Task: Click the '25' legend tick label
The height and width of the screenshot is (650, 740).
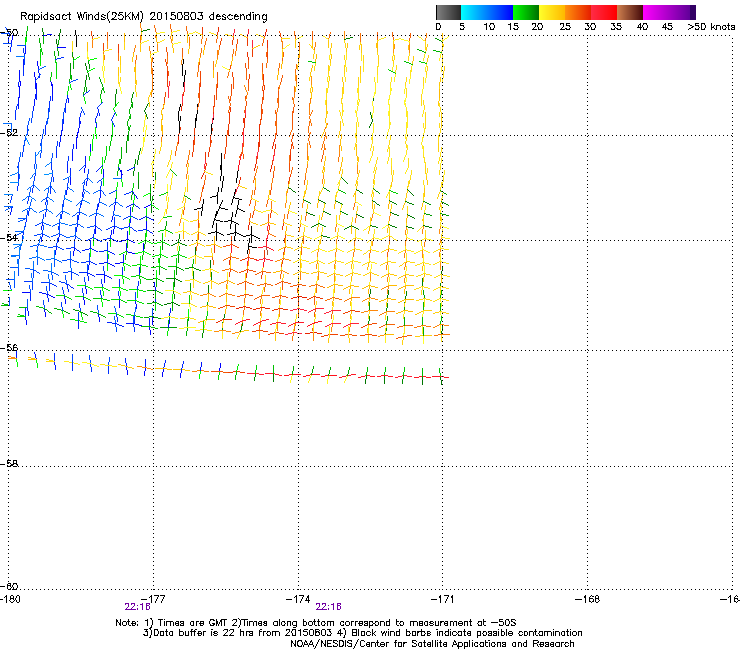Action: click(x=565, y=26)
